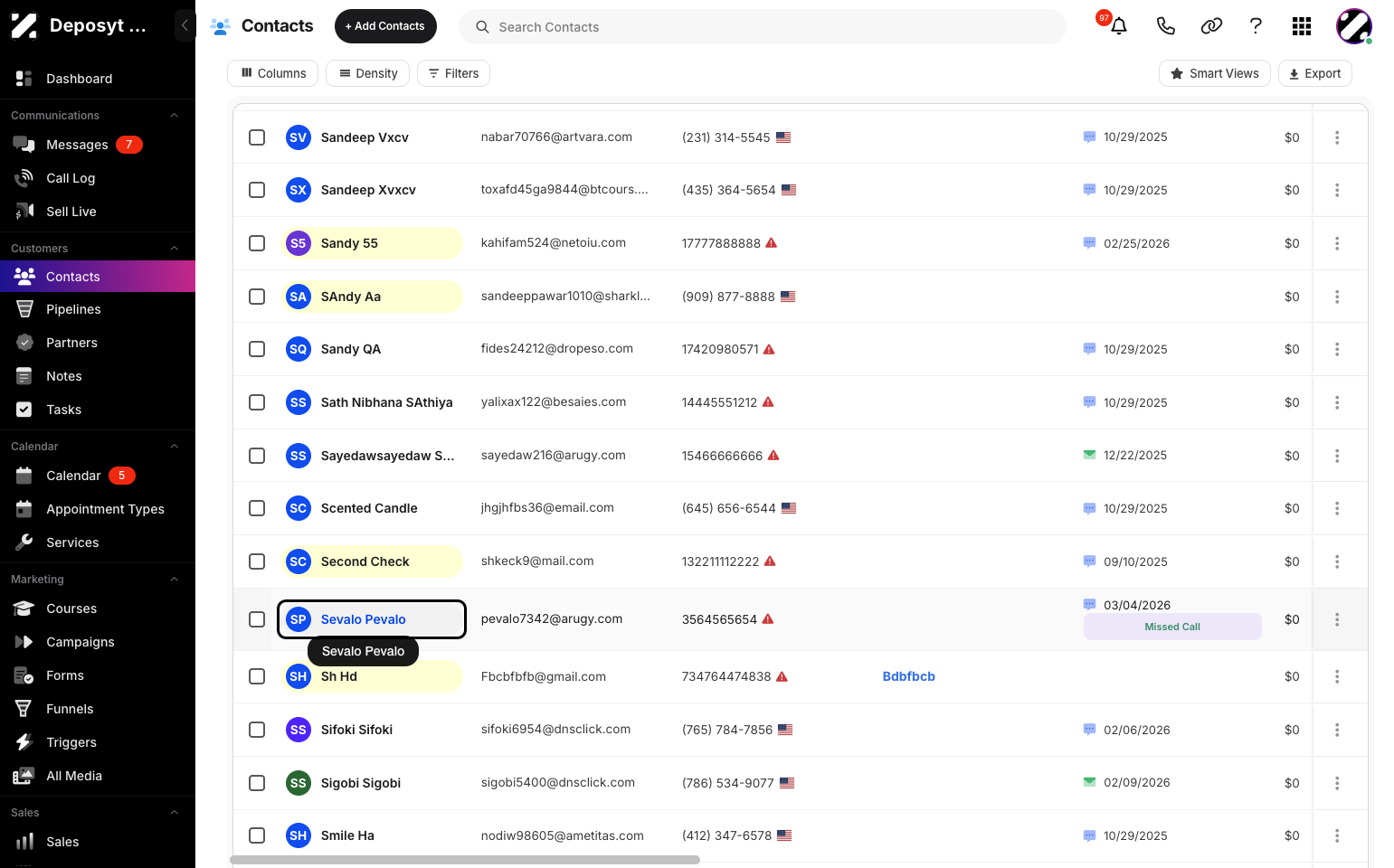The height and width of the screenshot is (868, 1394).
Task: Select checkbox for Sandy 55
Action: coord(257,243)
